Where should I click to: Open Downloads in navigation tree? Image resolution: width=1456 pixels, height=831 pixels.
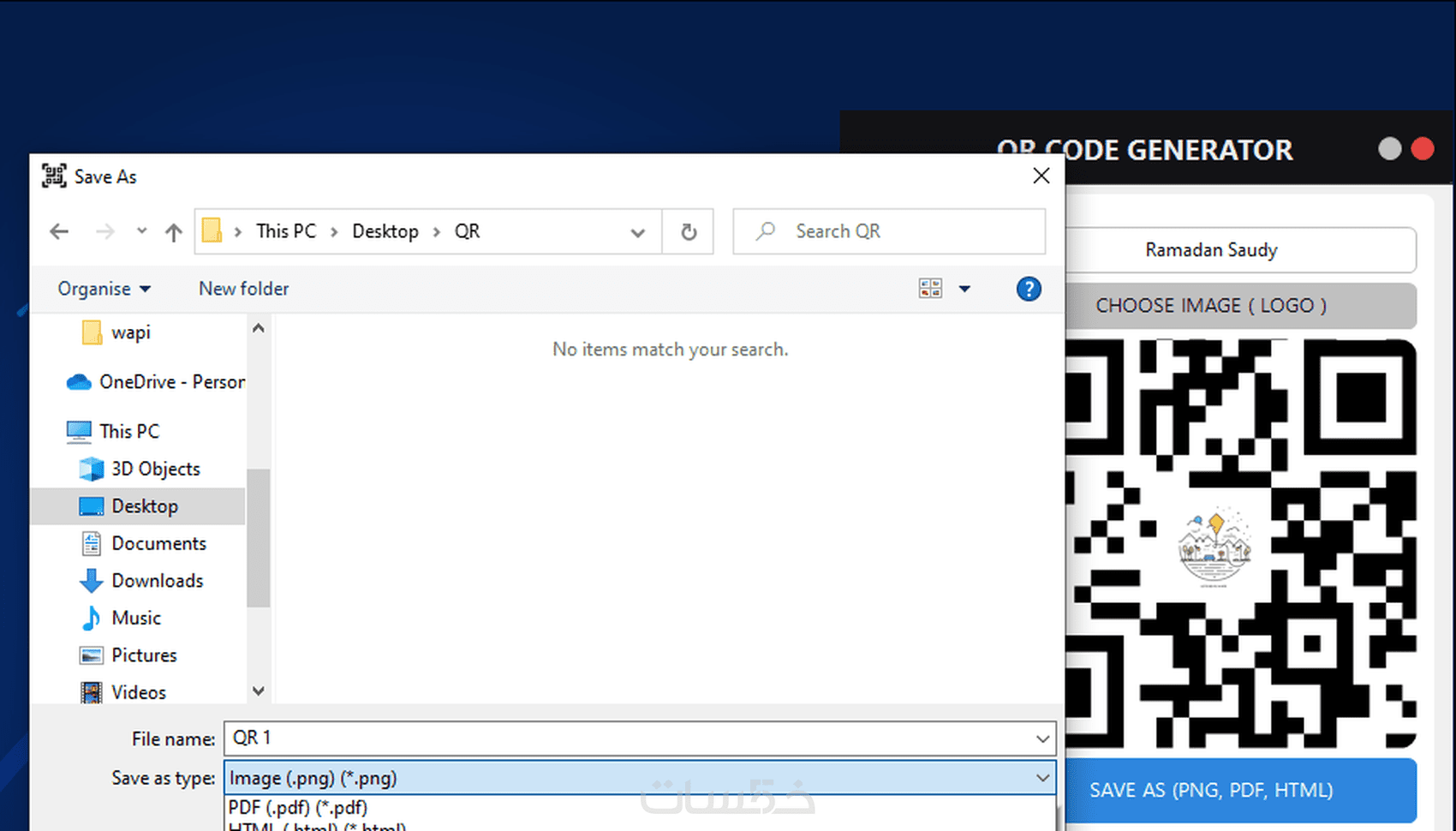(x=141, y=581)
